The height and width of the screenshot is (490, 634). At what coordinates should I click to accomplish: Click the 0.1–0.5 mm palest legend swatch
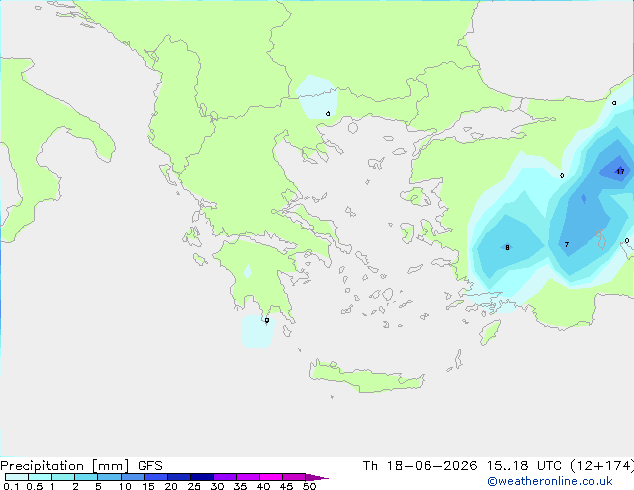17,477
